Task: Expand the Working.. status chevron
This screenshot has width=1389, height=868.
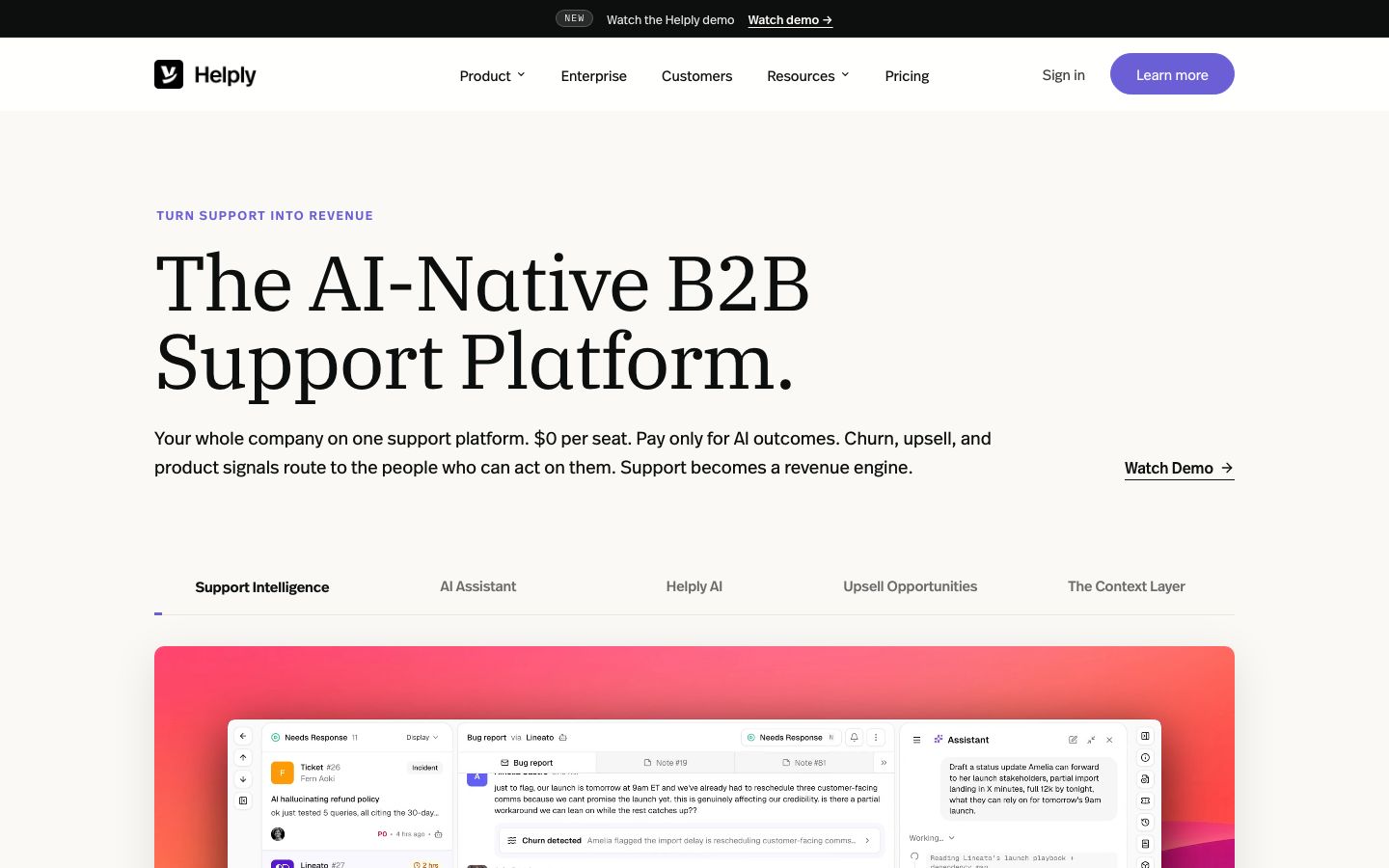Action: (951, 838)
